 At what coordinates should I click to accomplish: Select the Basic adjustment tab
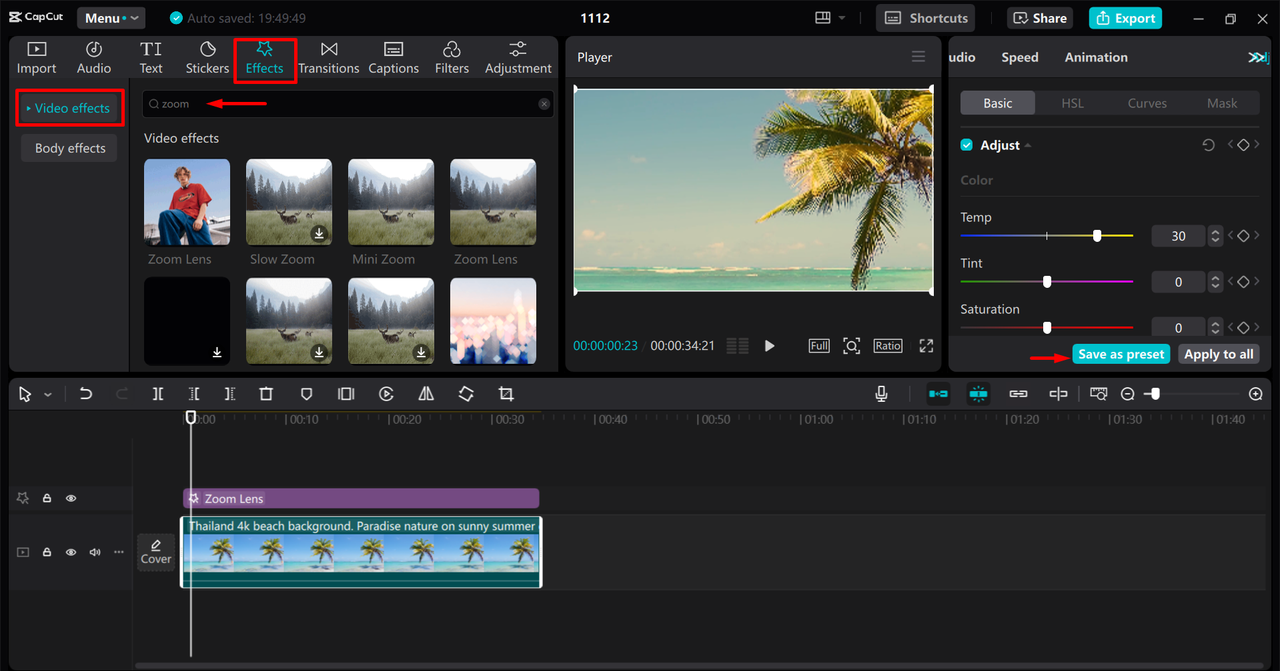pos(998,103)
